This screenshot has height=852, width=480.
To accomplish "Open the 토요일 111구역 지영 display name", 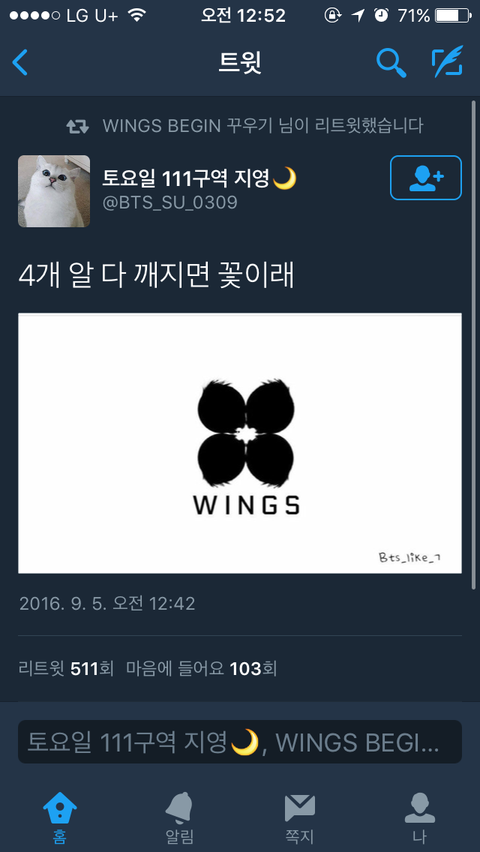I will (x=199, y=178).
